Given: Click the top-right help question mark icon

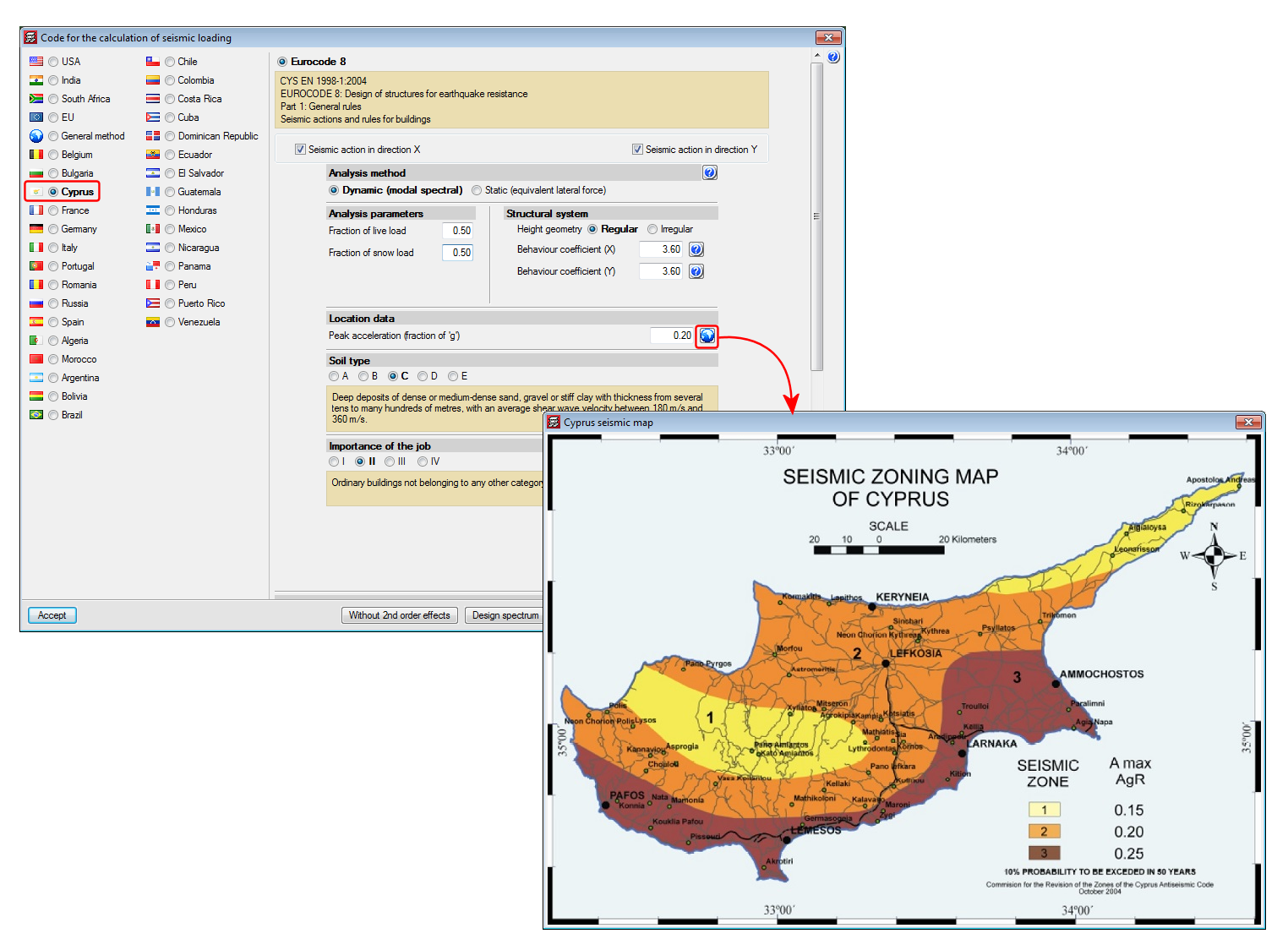Looking at the screenshot, I should click(x=833, y=57).
